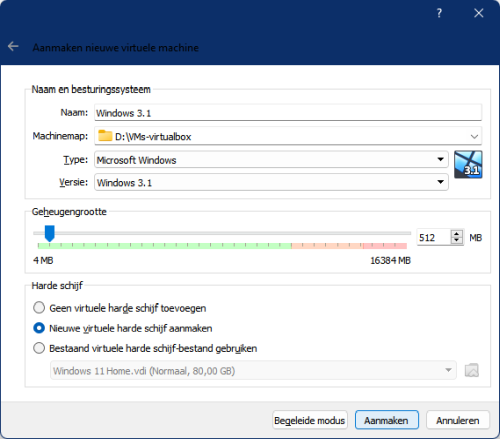The width and height of the screenshot is (500, 439).
Task: Click the '4 MB' minimum label
Action: click(x=43, y=260)
